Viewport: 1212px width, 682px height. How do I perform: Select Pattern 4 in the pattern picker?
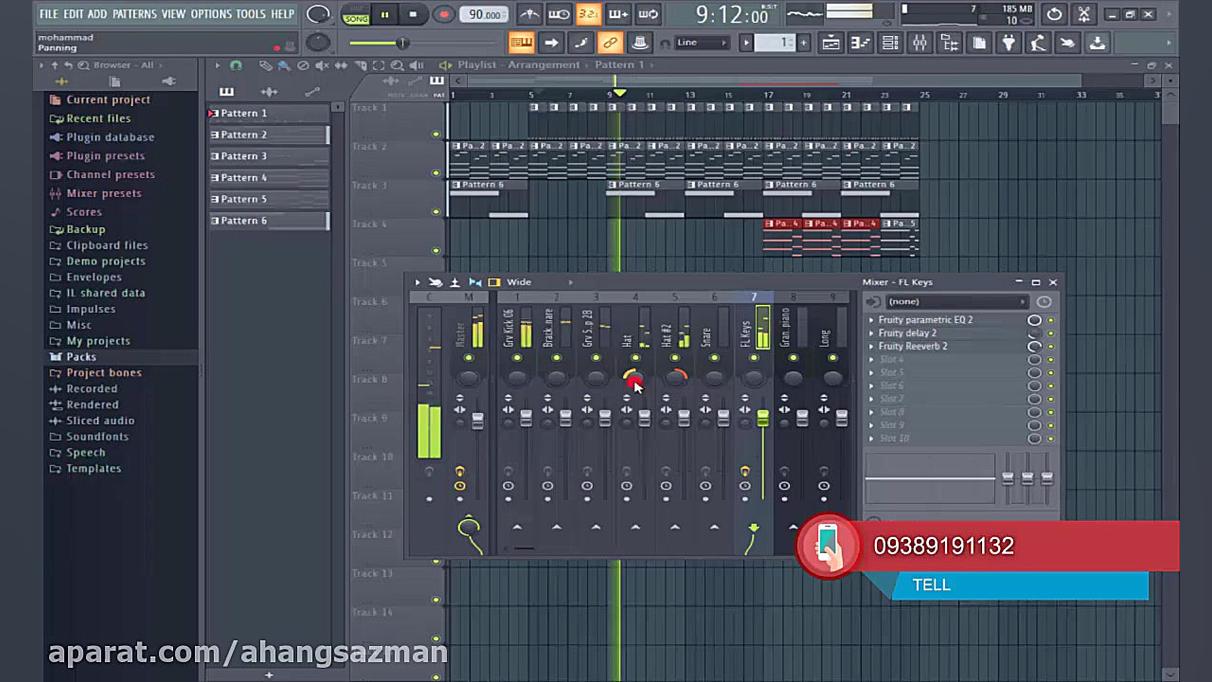268,178
